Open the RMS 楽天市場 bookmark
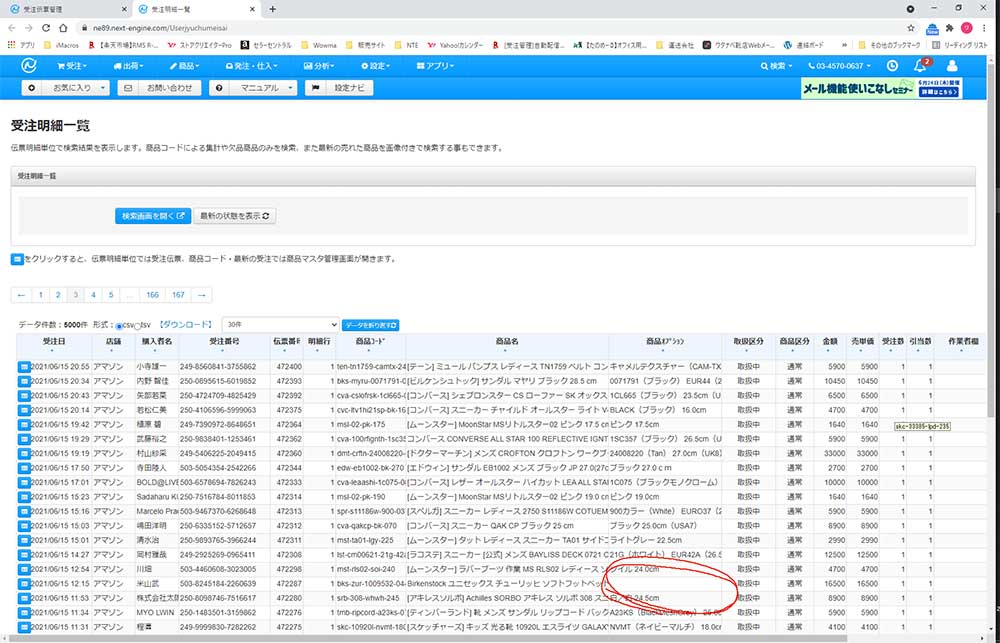The height and width of the screenshot is (643, 1000). pyautogui.click(x=124, y=45)
